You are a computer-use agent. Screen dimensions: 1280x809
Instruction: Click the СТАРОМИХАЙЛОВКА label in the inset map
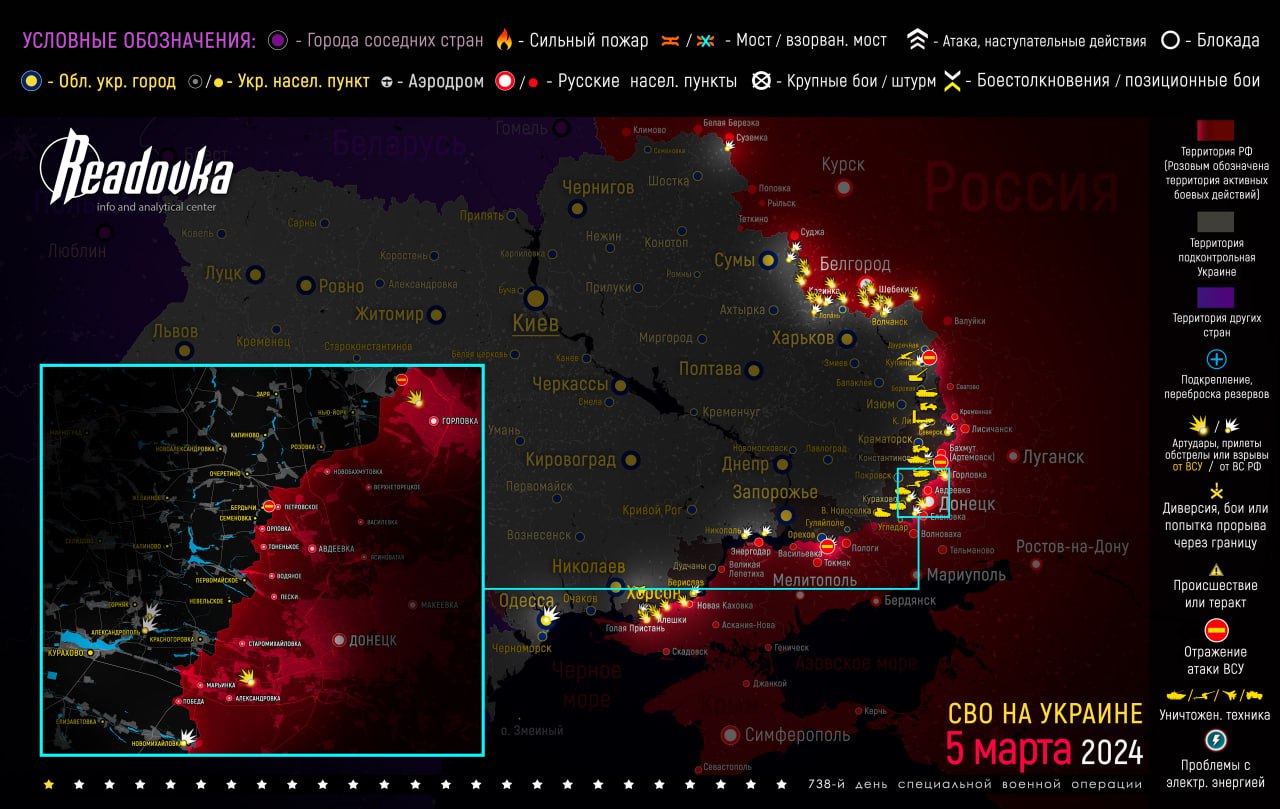click(275, 644)
